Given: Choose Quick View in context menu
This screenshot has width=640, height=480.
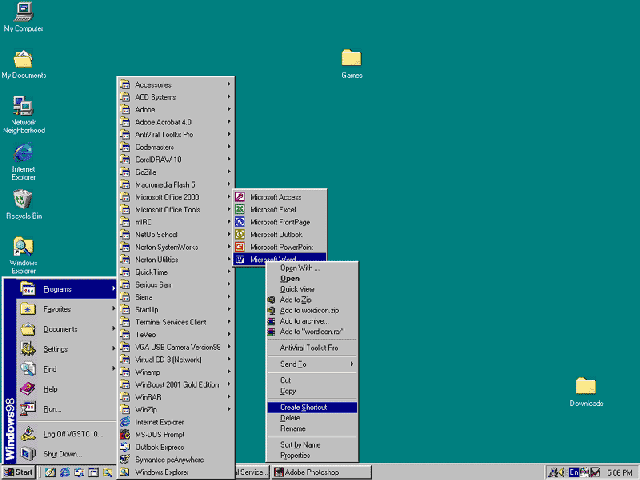Looking at the screenshot, I should (x=312, y=289).
